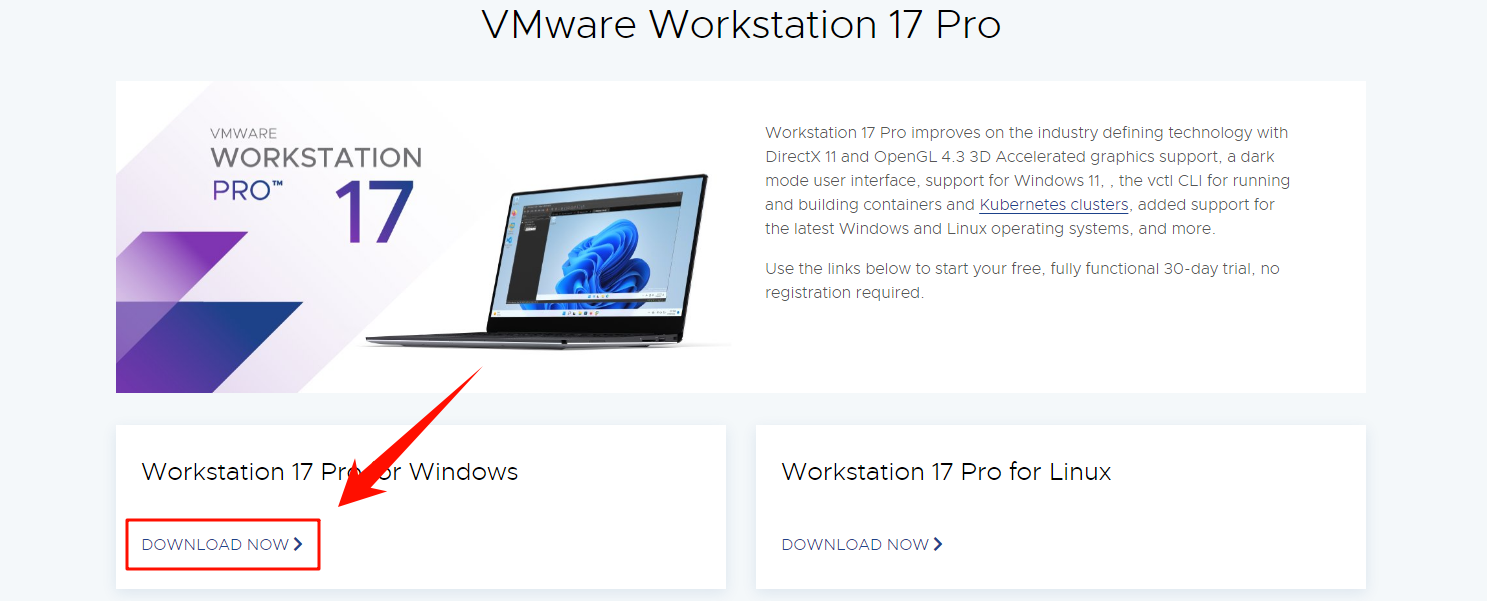
Task: Click DOWNLOAD NOW for Linux
Action: 855,544
